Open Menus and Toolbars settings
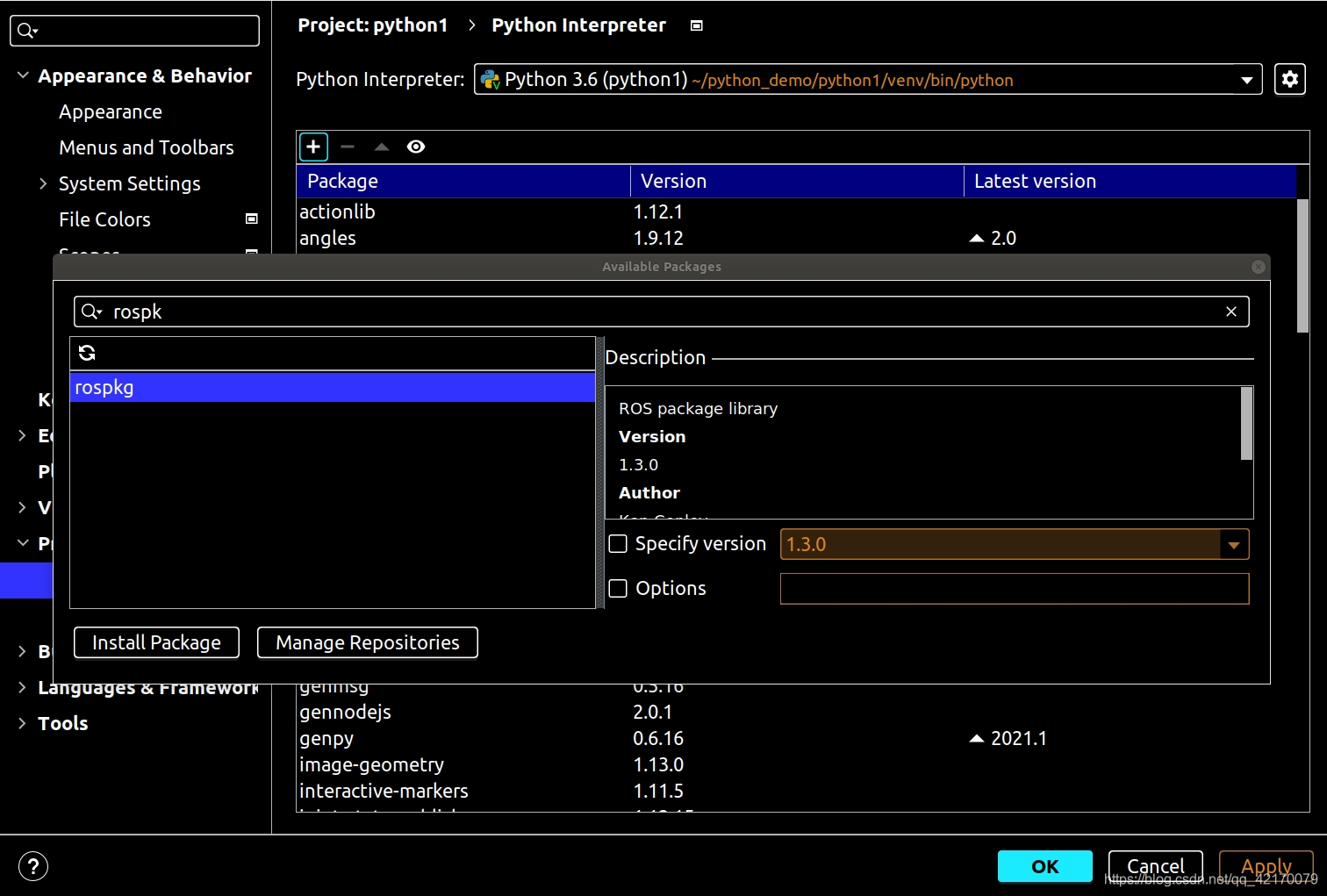This screenshot has height=896, width=1327. (x=147, y=147)
